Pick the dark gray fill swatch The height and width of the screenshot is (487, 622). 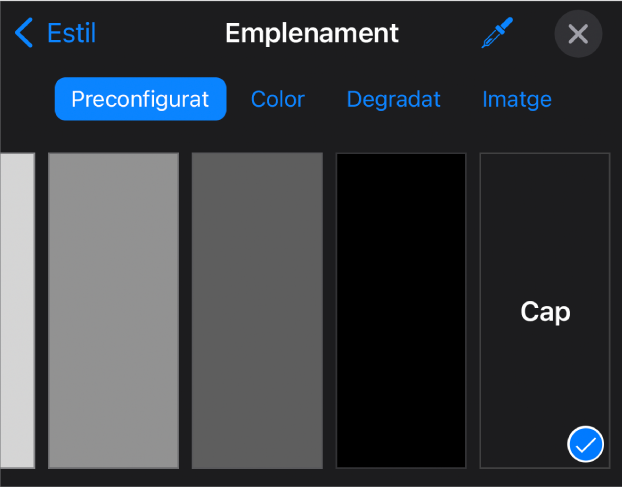pyautogui.click(x=257, y=311)
